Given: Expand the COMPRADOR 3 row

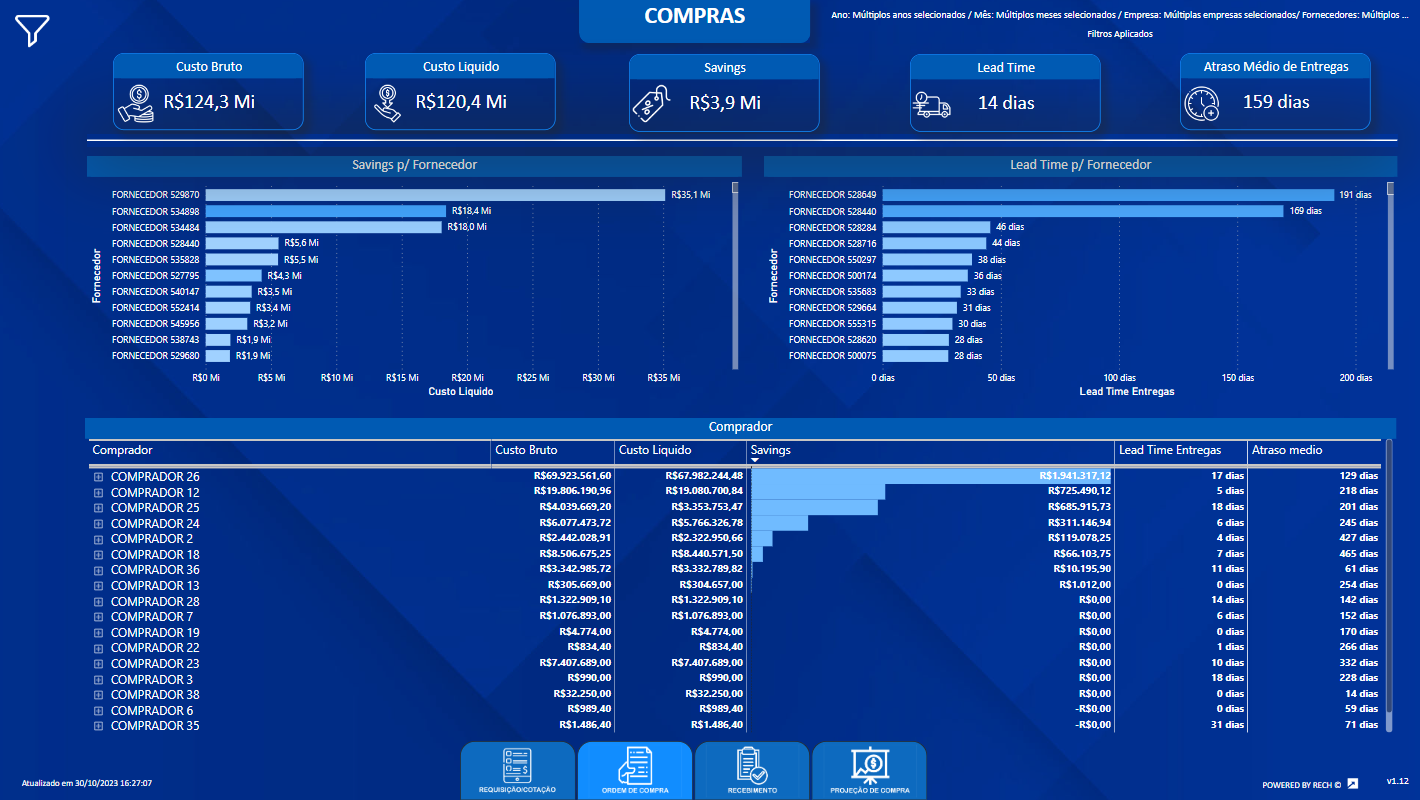Looking at the screenshot, I should (x=99, y=680).
